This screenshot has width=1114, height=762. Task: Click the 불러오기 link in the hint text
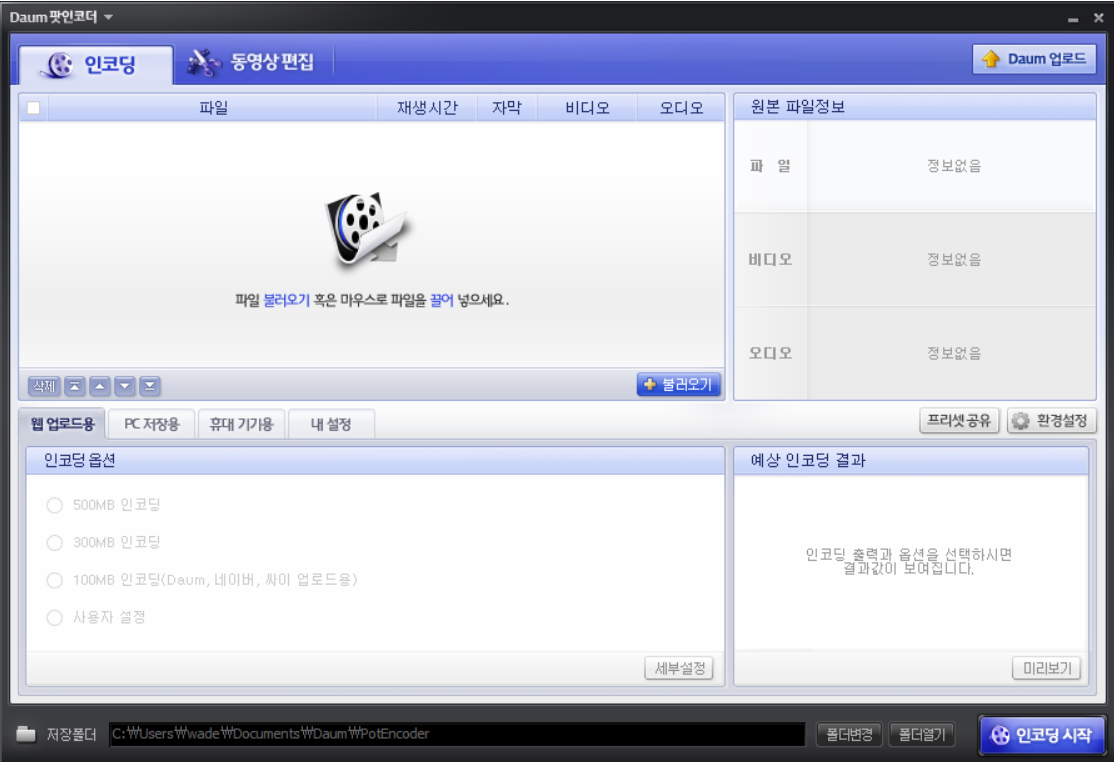pyautogui.click(x=286, y=300)
